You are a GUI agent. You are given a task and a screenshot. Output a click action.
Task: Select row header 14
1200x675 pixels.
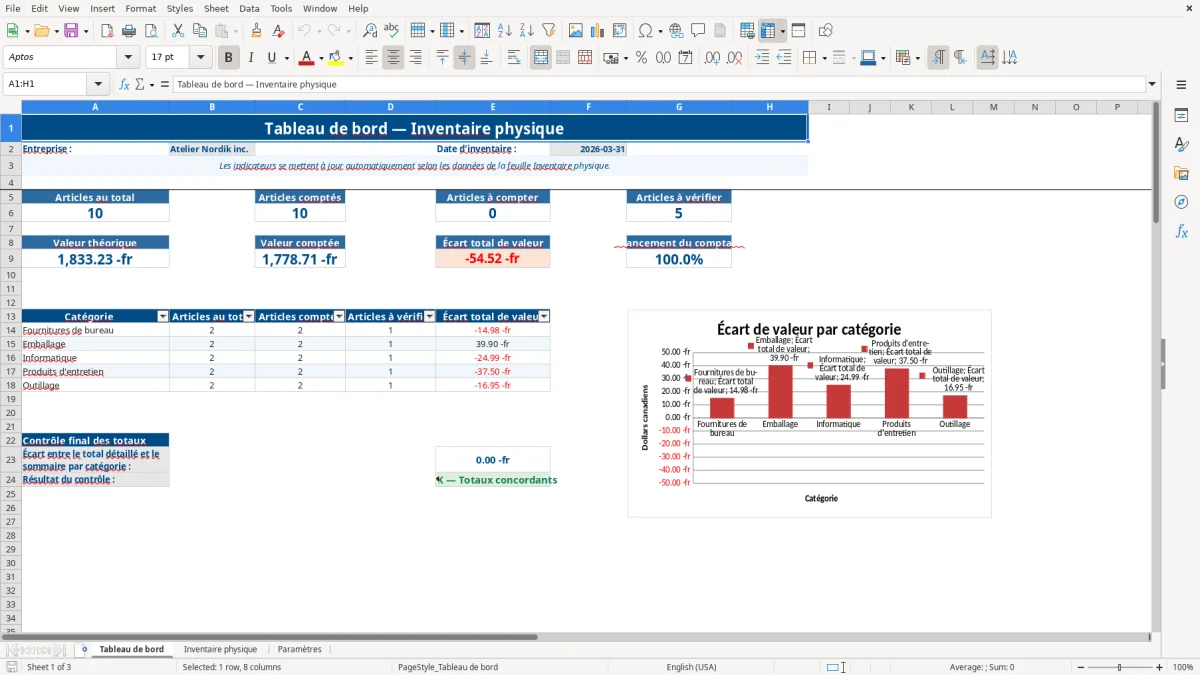pyautogui.click(x=10, y=330)
